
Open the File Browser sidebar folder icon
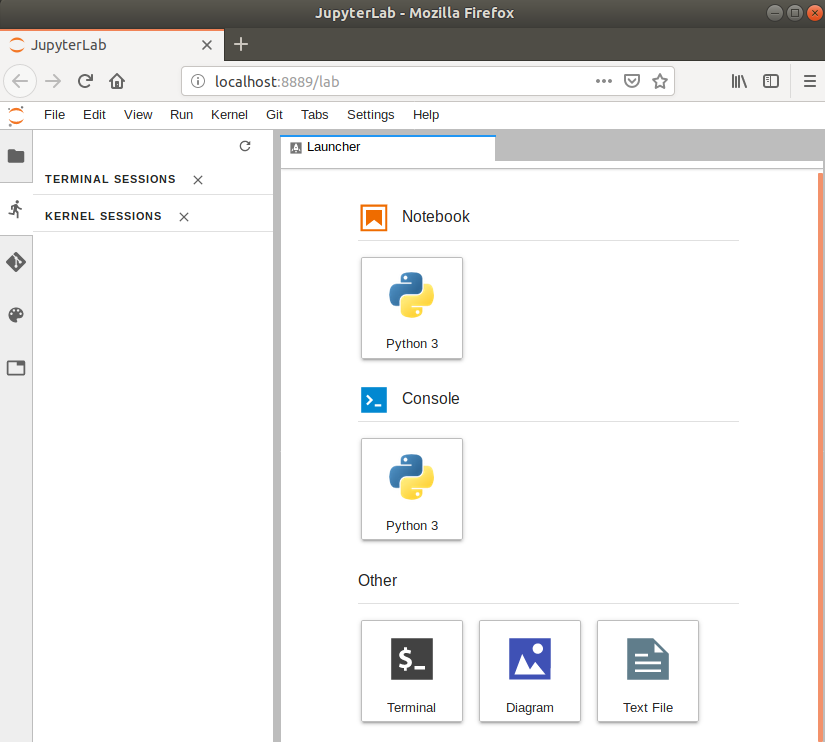tap(16, 156)
